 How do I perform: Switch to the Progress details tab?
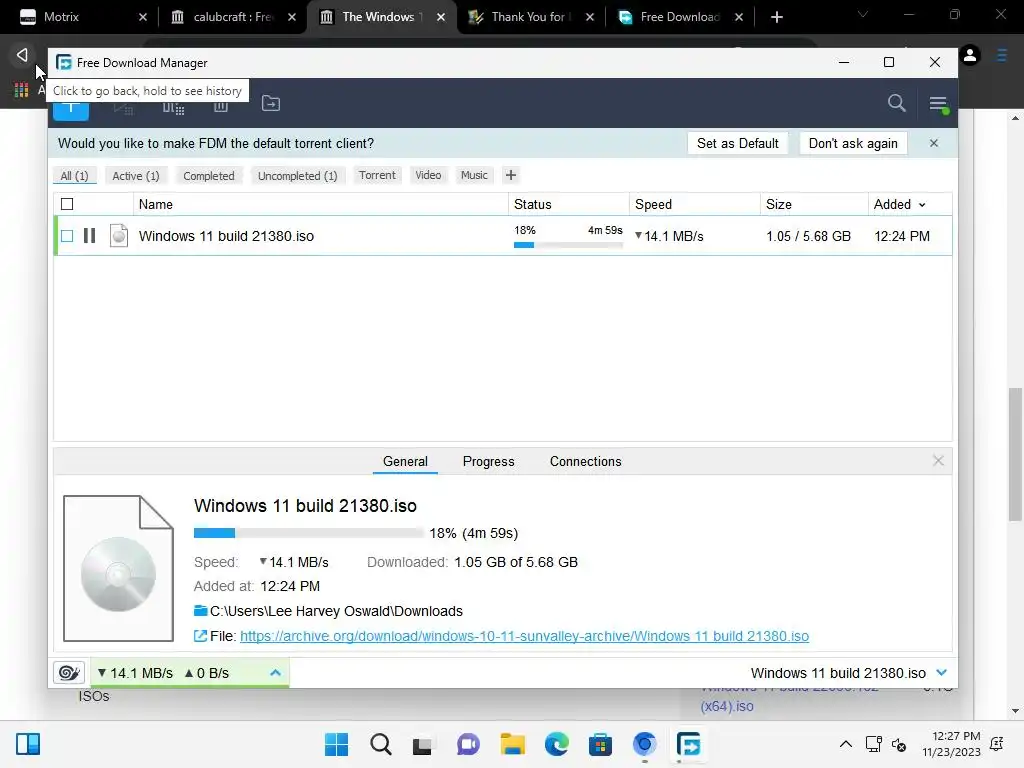tap(488, 461)
